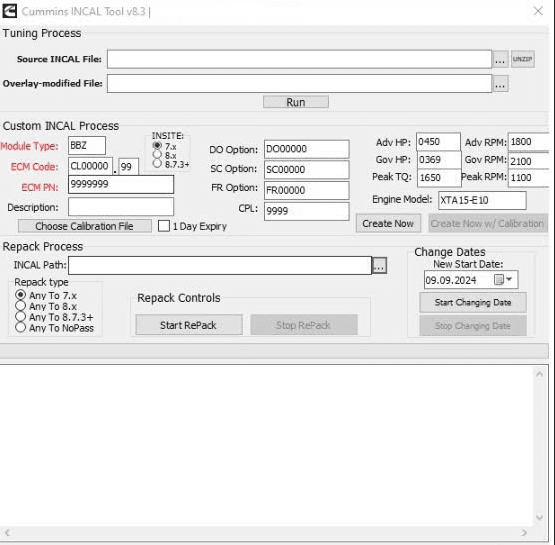555x545 pixels.
Task: Browse for Source INCAL File
Action: (x=500, y=59)
